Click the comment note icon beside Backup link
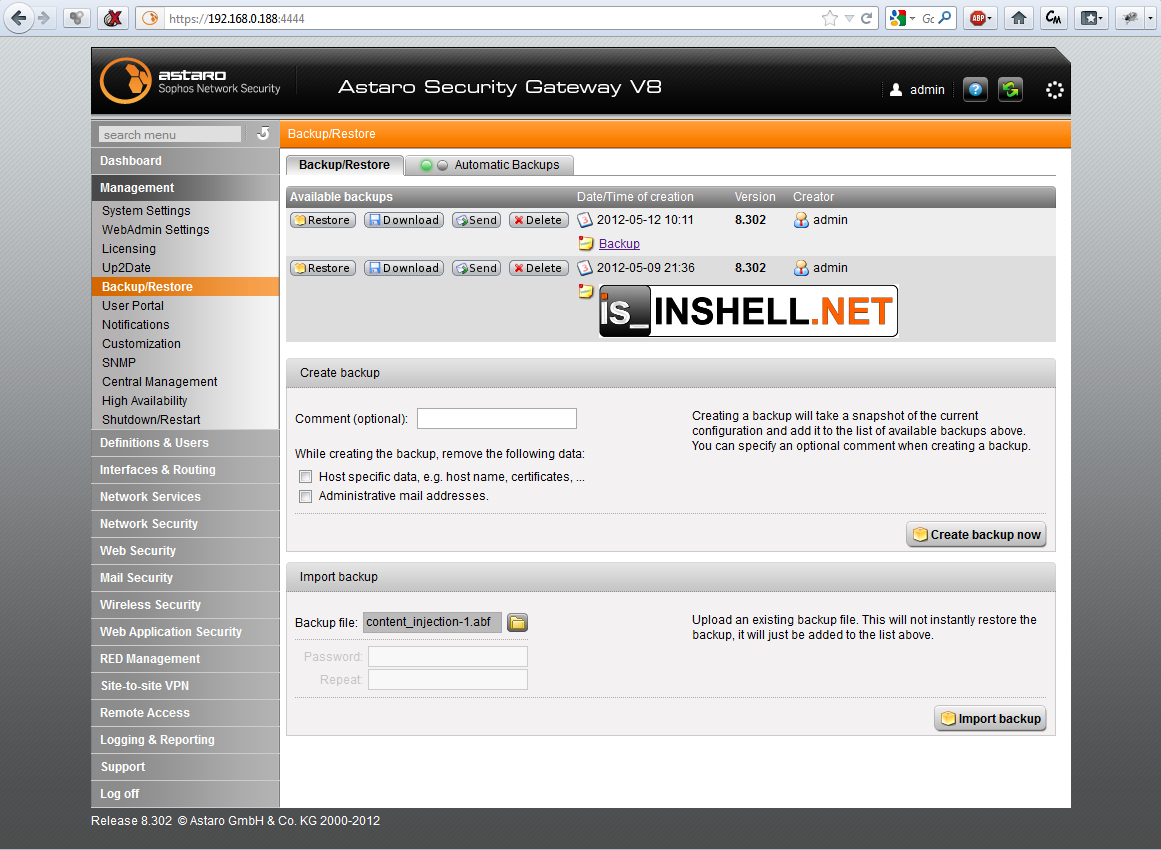 tap(586, 243)
